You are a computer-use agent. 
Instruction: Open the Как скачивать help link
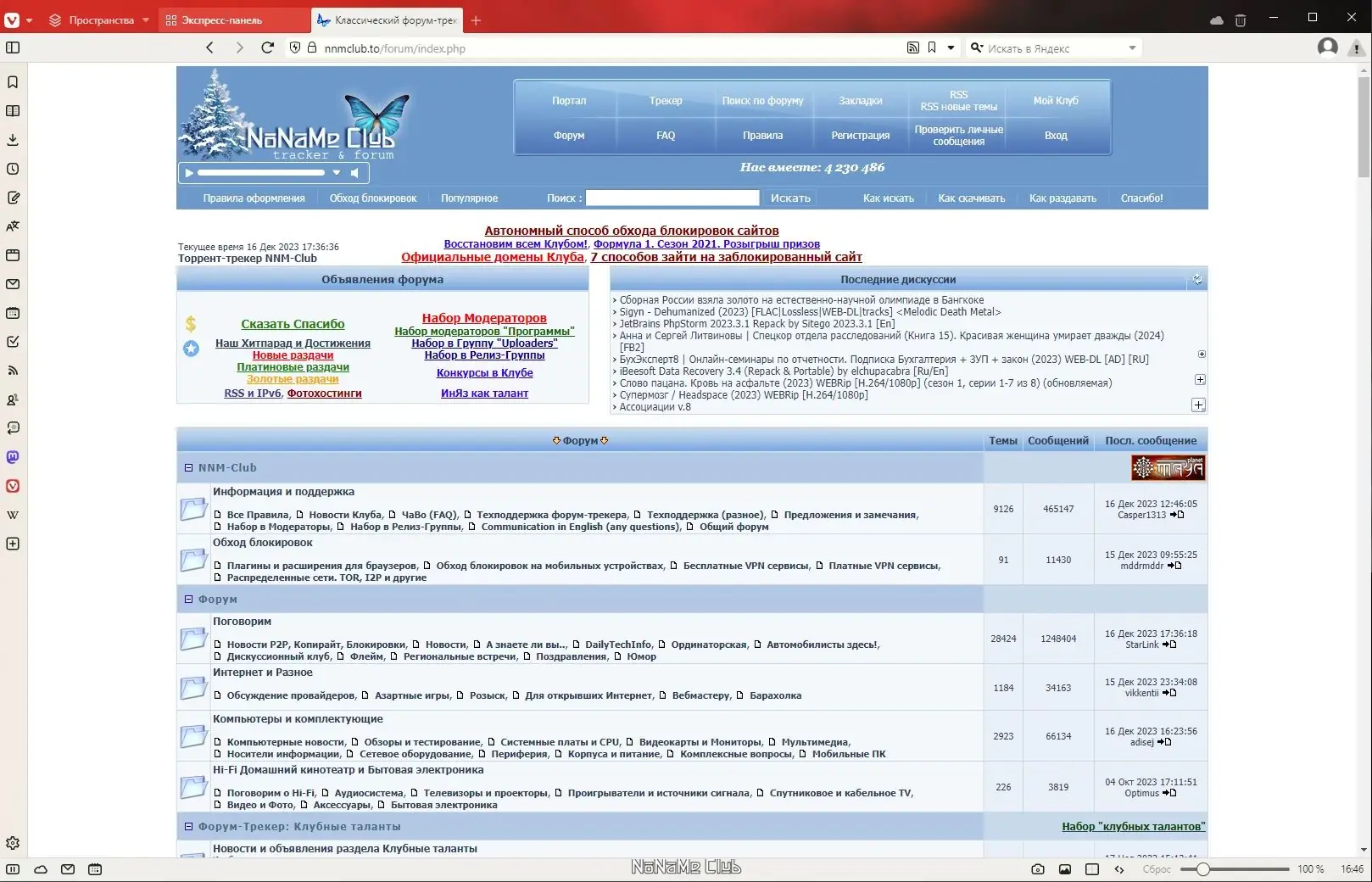click(x=971, y=198)
